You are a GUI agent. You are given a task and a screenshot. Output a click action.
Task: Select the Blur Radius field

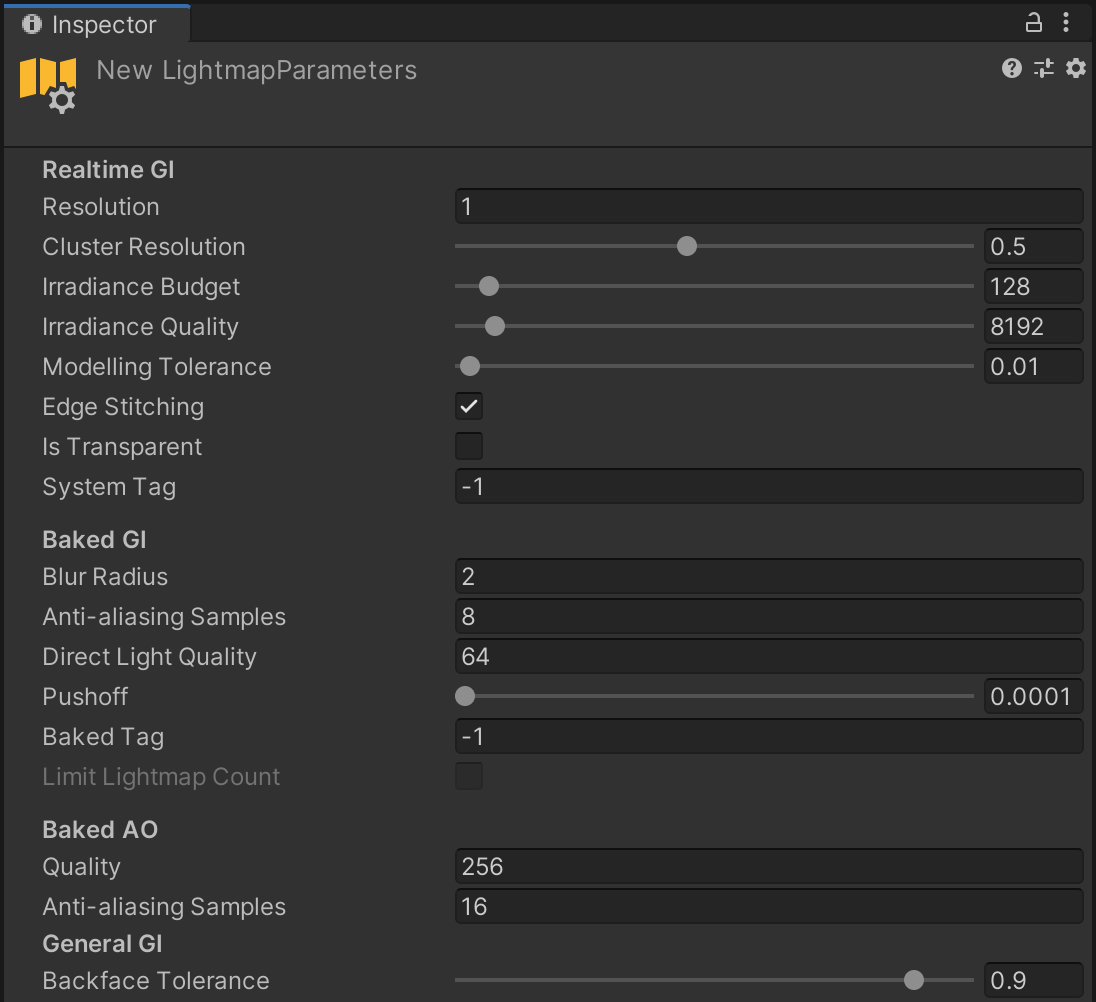pos(769,576)
